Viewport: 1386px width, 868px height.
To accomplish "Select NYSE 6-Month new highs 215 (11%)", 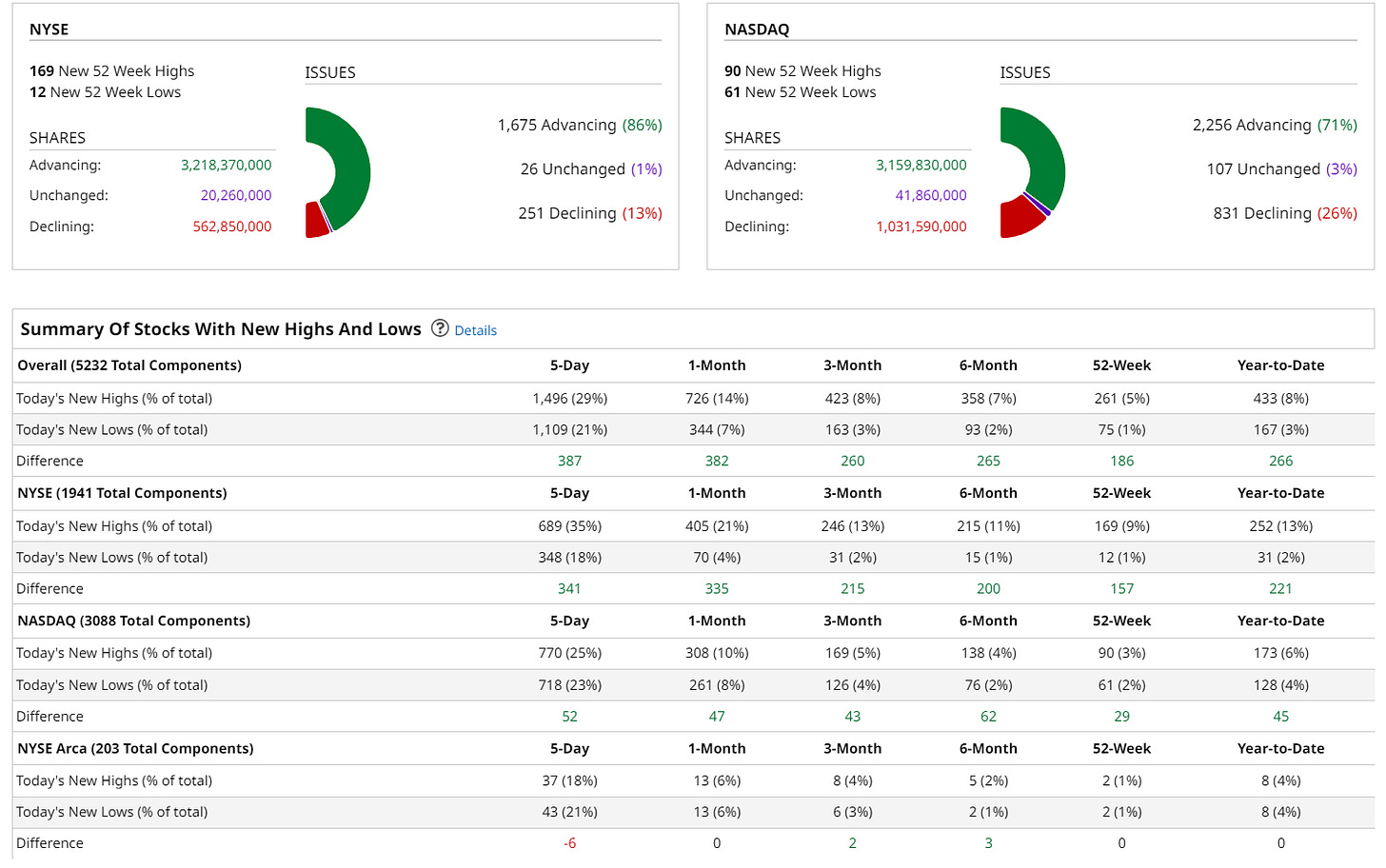I will pos(989,526).
